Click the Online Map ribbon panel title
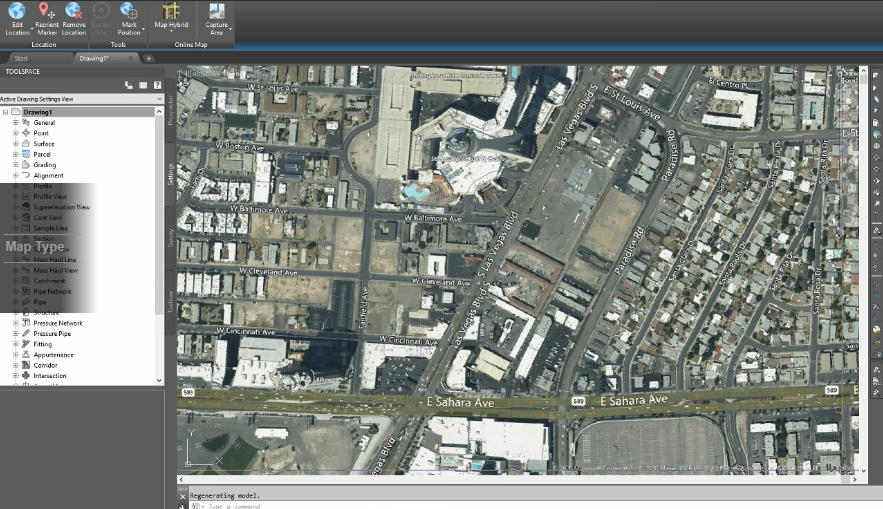883x509 pixels. 191,44
